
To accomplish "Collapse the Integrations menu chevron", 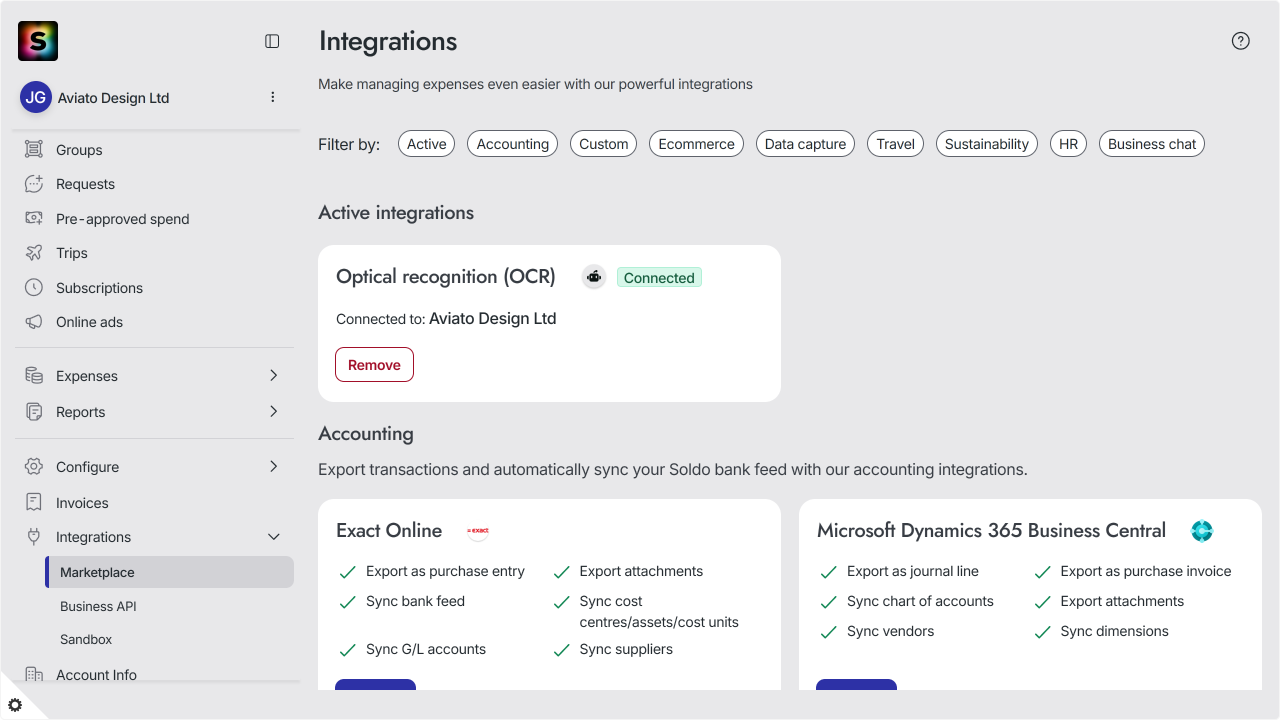I will pos(274,537).
